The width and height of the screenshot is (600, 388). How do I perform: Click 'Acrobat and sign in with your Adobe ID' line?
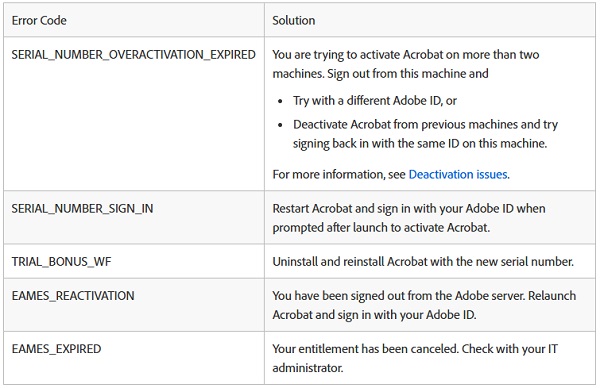pyautogui.click(x=374, y=315)
